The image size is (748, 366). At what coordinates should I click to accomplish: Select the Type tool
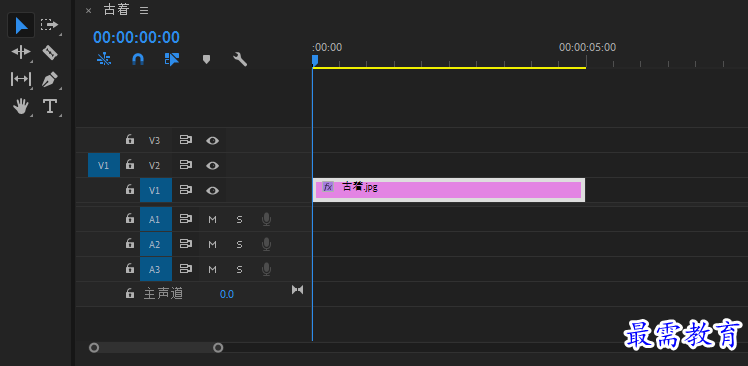tap(50, 106)
